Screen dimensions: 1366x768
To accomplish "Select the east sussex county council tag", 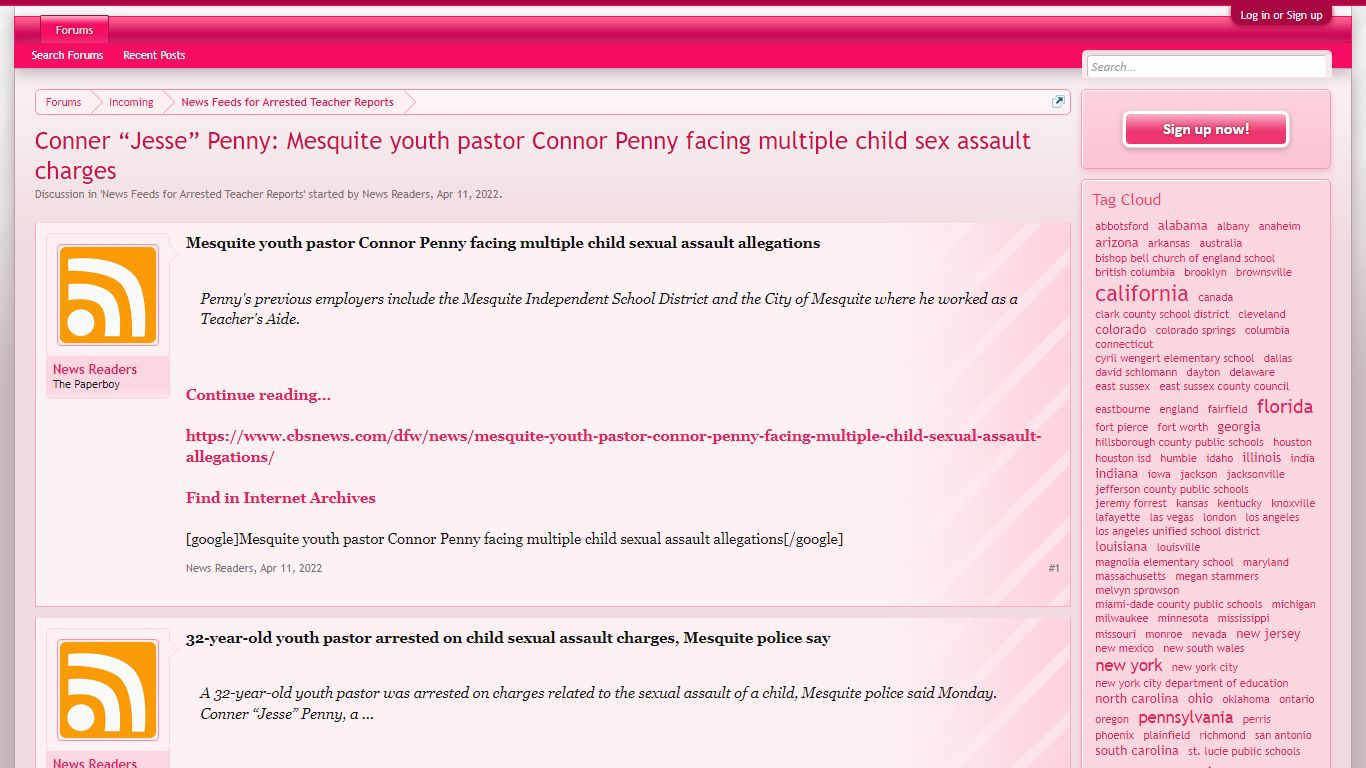I will [1224, 386].
